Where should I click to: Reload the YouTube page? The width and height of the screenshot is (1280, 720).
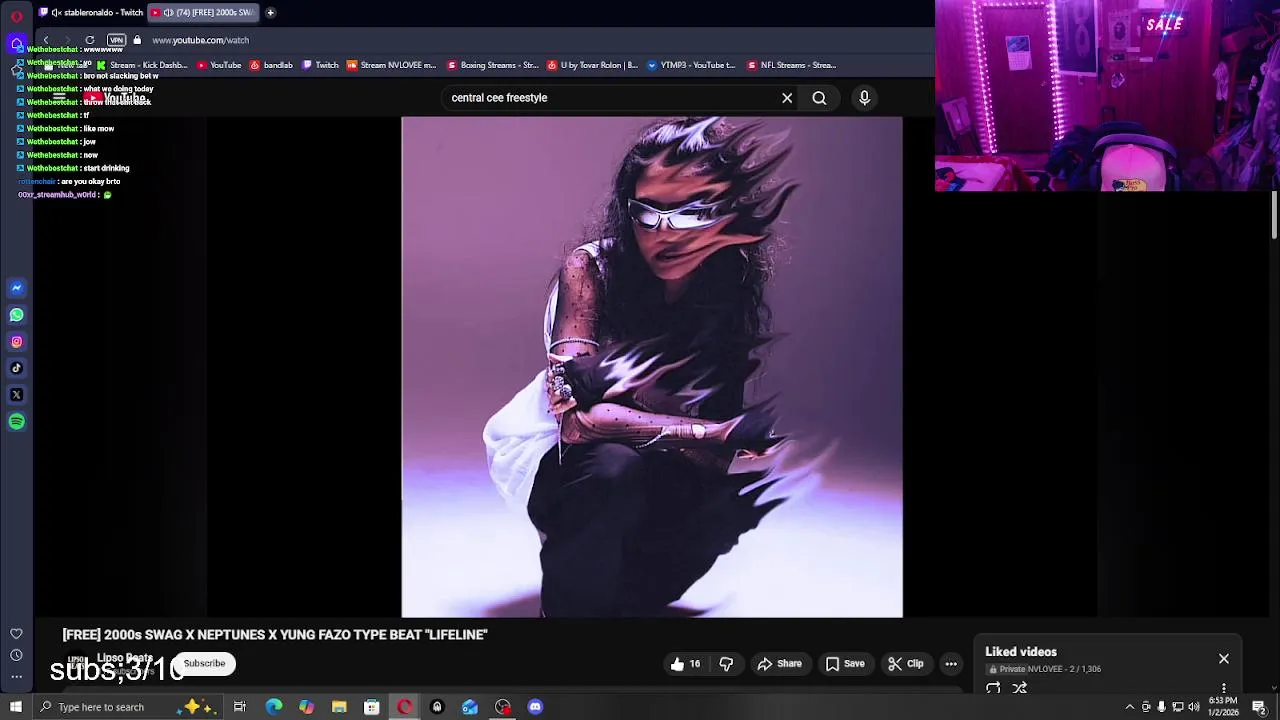90,40
